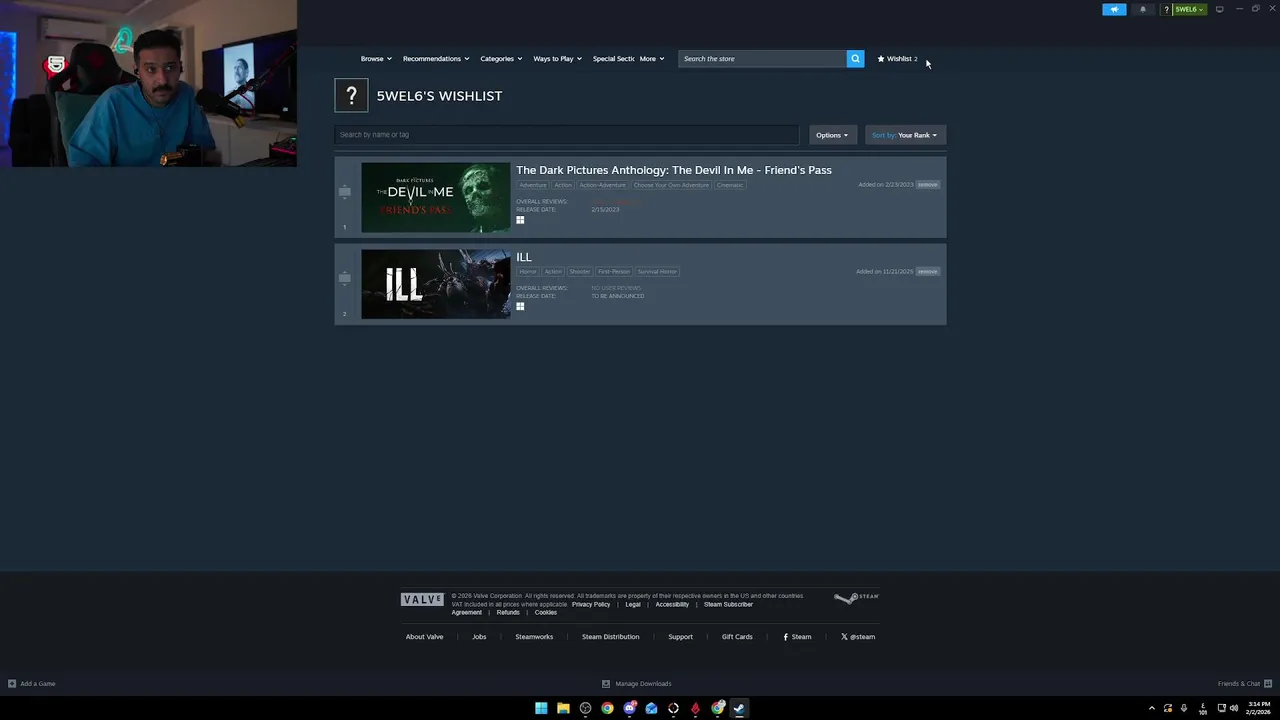This screenshot has width=1280, height=720.
Task: Click the blue announcements megaphone icon
Action: point(1114,9)
